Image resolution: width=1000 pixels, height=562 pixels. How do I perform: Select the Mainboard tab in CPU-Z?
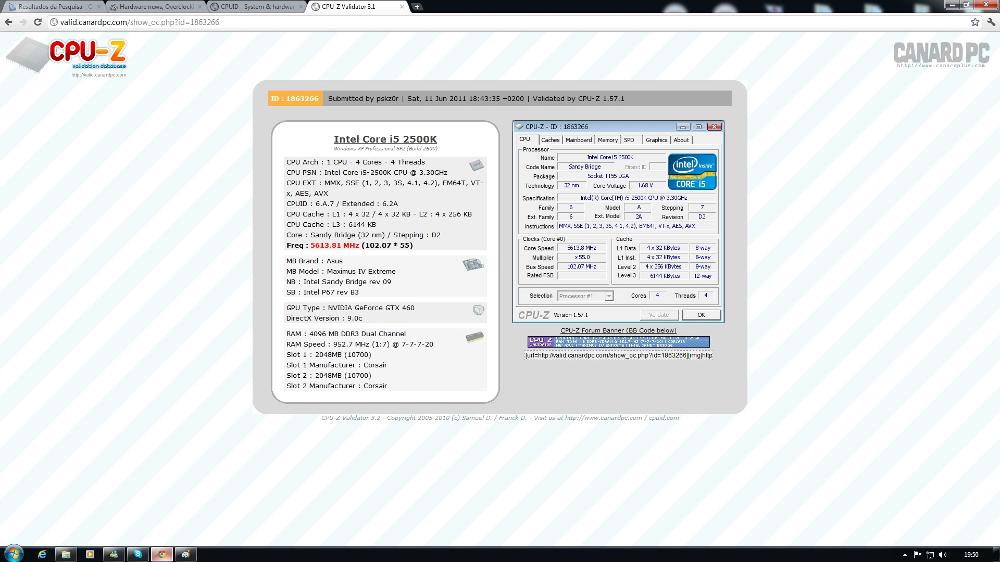click(x=578, y=140)
